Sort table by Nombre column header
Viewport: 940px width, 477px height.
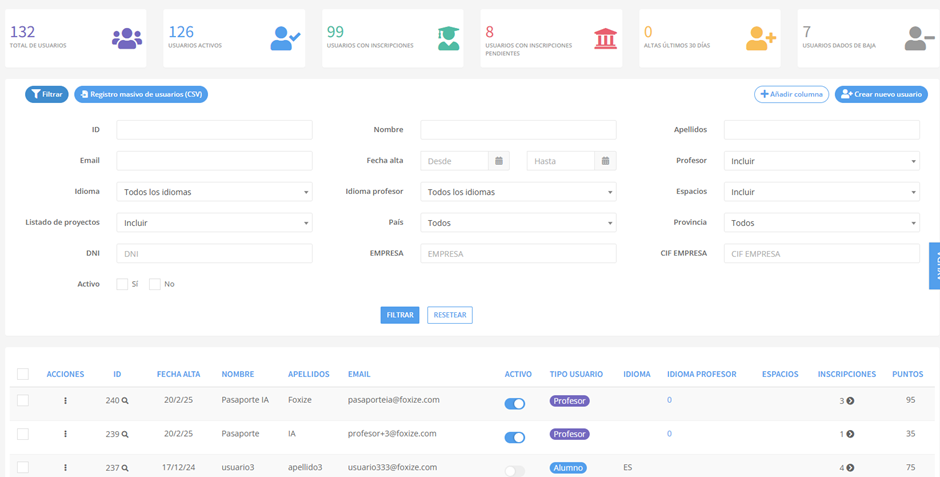click(238, 374)
